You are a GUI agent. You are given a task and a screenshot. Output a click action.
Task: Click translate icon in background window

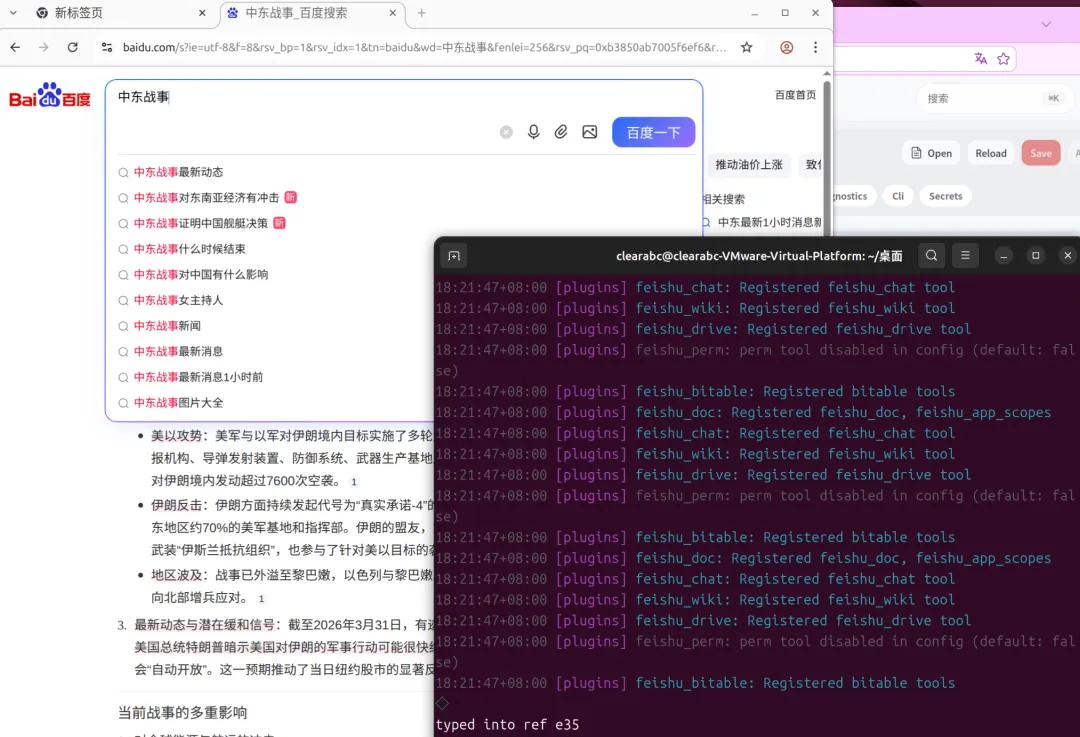pos(981,59)
